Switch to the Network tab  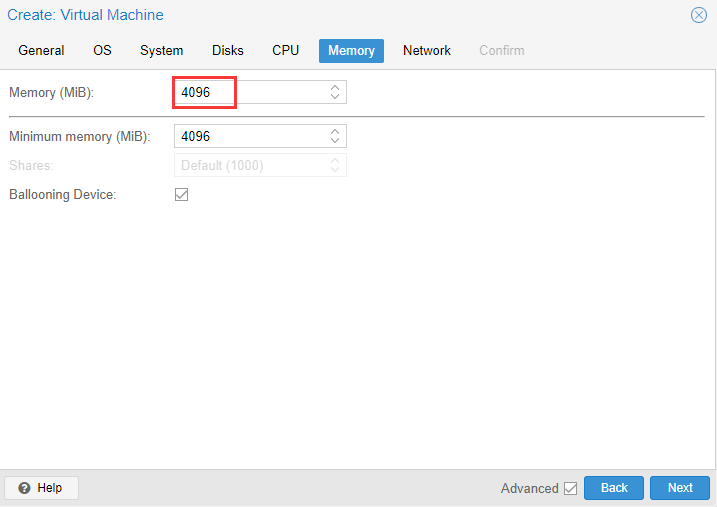pos(427,50)
